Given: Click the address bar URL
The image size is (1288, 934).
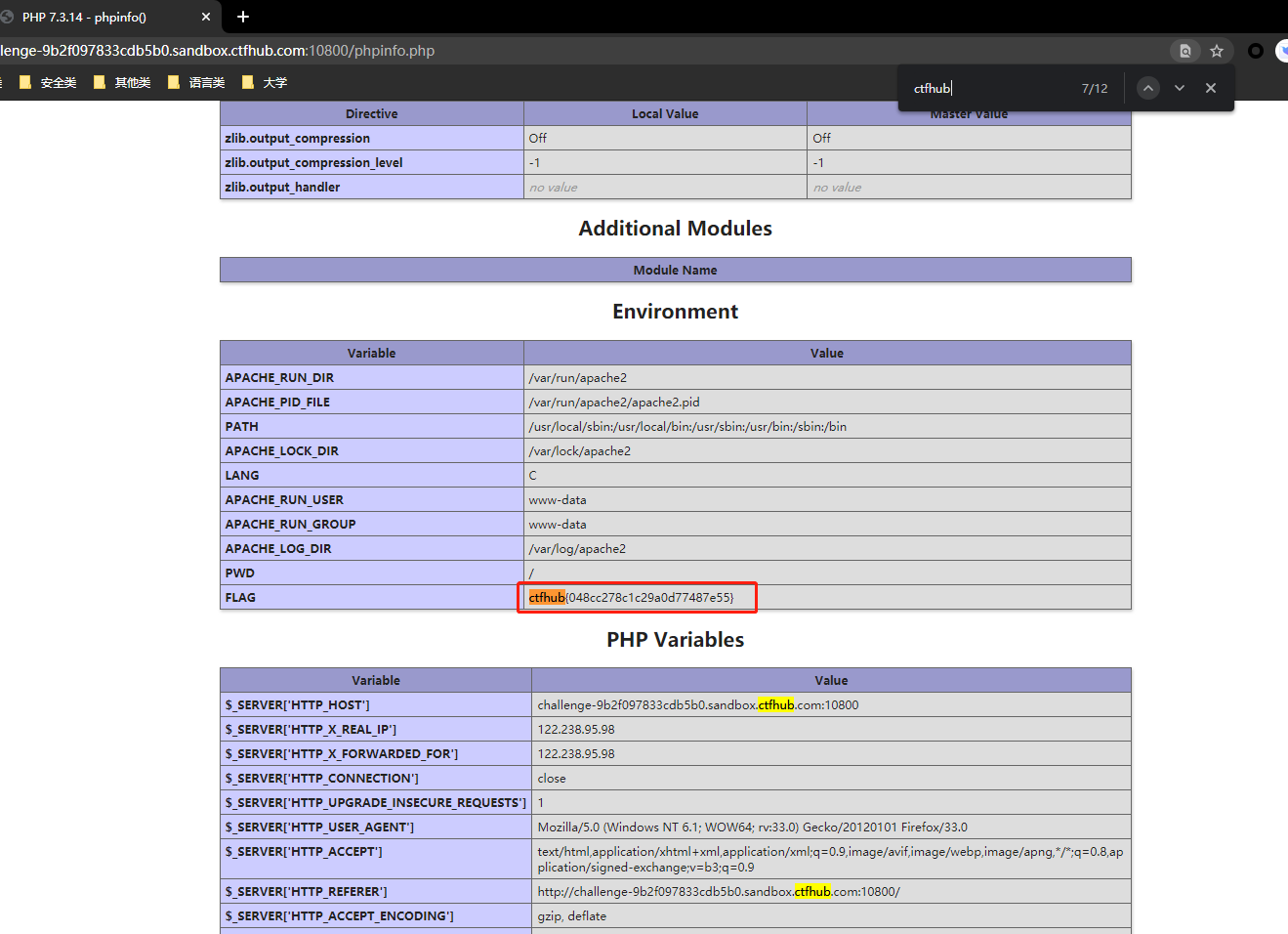Looking at the screenshot, I should point(218,51).
